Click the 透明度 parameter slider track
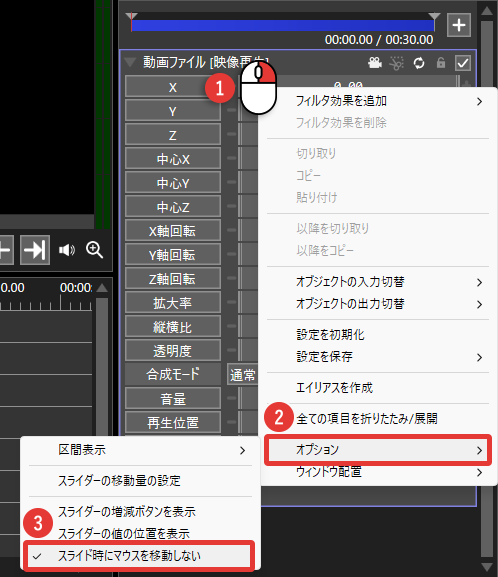The height and width of the screenshot is (577, 498). (x=247, y=350)
